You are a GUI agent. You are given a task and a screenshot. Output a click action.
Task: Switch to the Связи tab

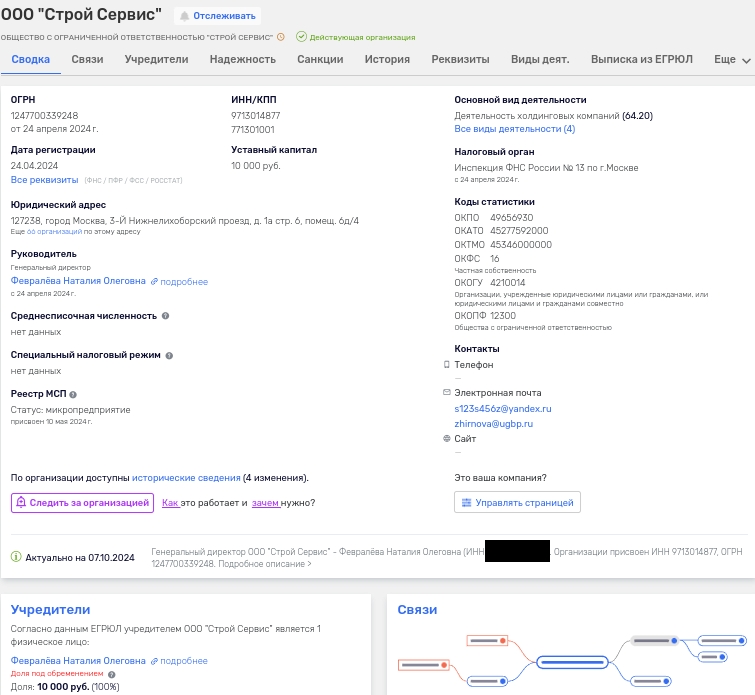click(87, 59)
